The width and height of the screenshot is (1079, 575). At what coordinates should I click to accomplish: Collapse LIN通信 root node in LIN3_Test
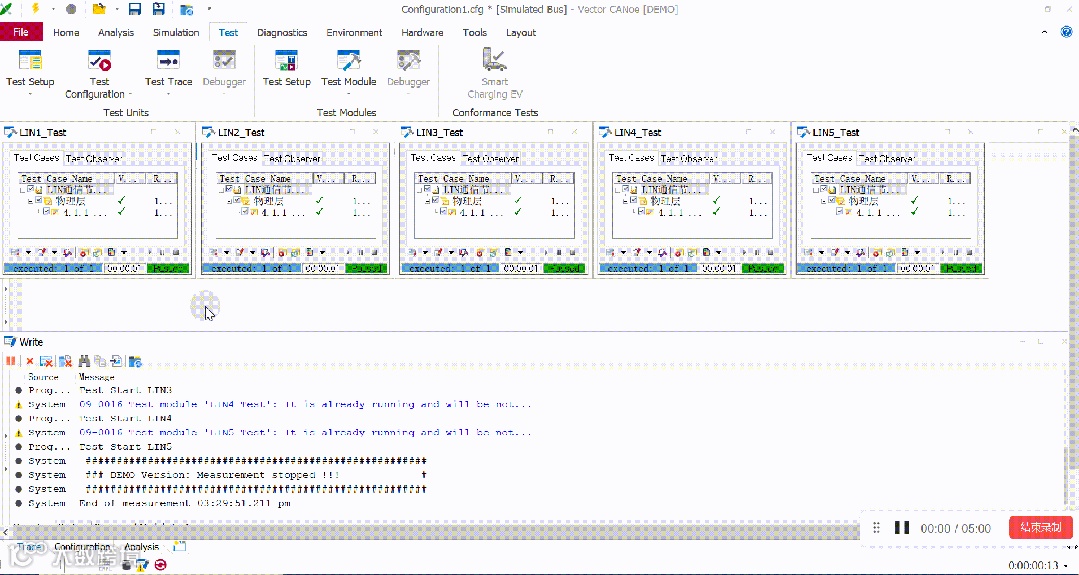point(419,189)
